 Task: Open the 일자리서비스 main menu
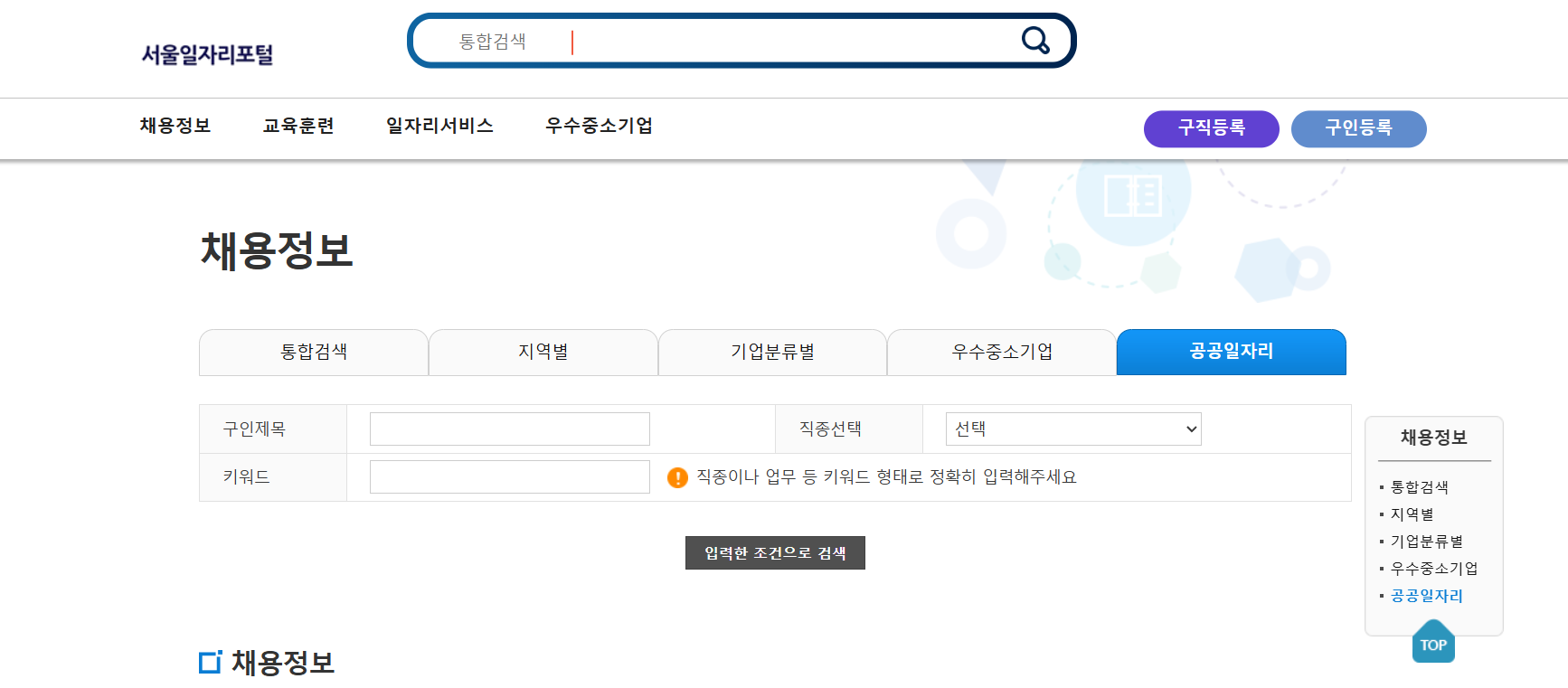click(439, 126)
